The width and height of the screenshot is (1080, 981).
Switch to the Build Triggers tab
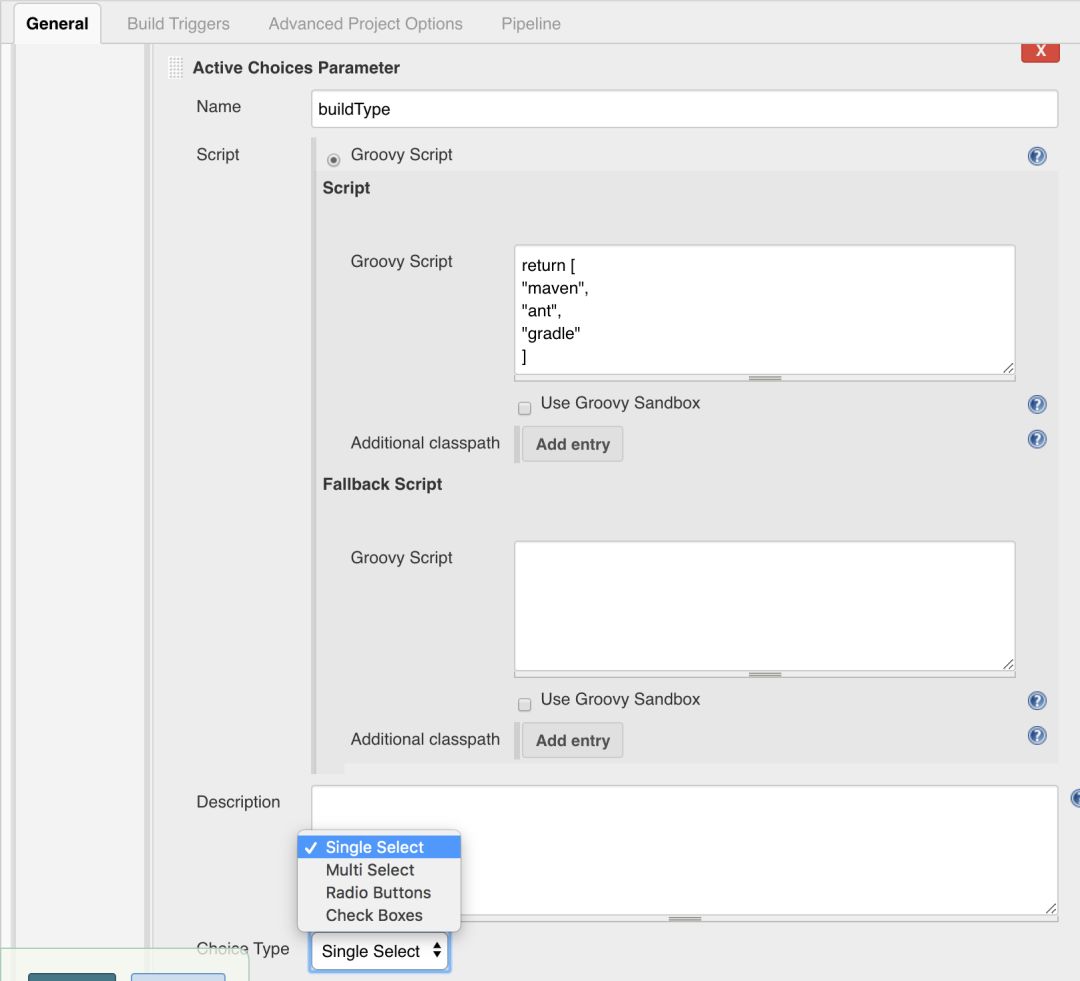click(178, 23)
